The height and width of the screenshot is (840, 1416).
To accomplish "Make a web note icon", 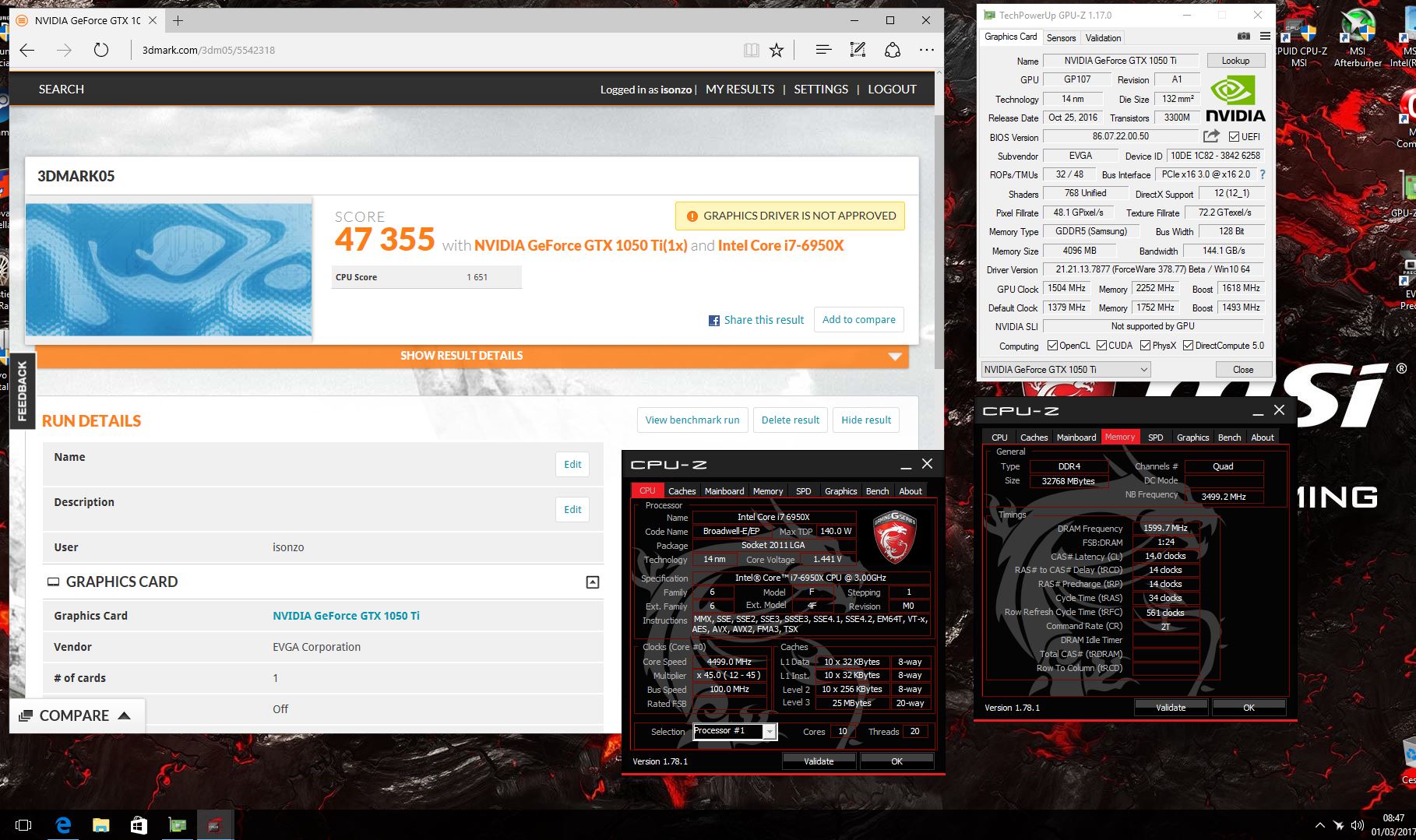I will (858, 50).
